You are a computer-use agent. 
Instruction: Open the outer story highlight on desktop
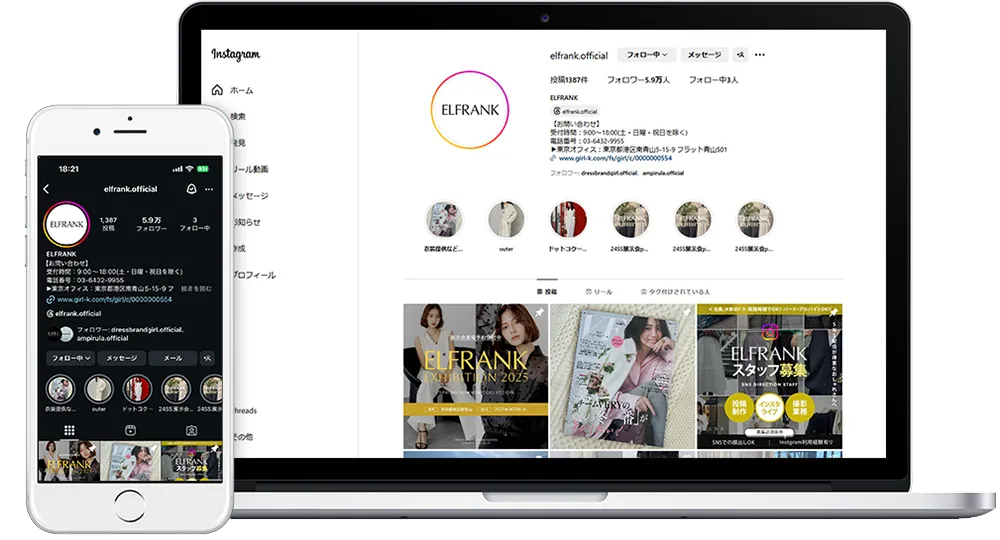(x=506, y=224)
